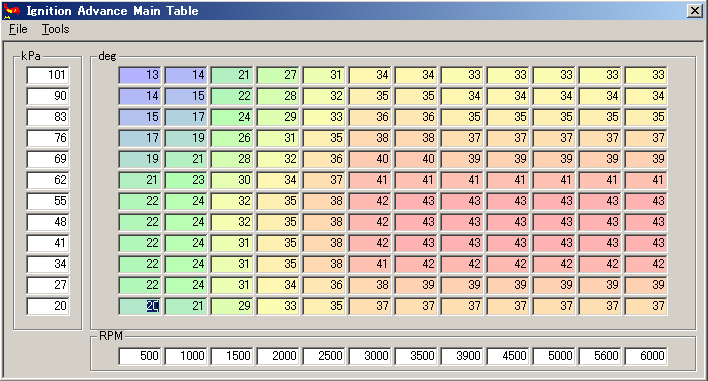
Task: Select the 48 kPa bin field
Action: [48, 222]
